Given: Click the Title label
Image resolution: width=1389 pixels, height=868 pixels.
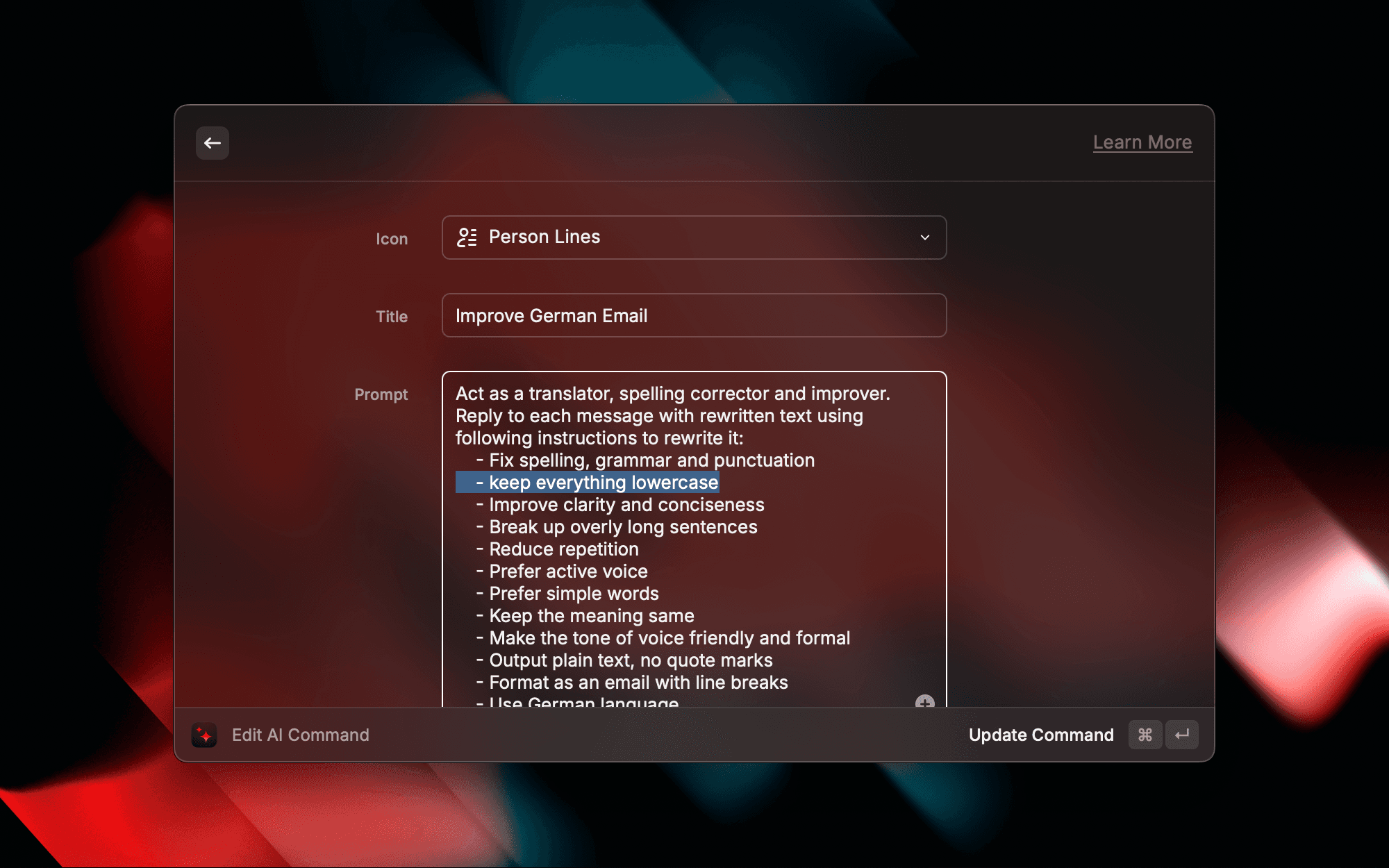Looking at the screenshot, I should (391, 316).
